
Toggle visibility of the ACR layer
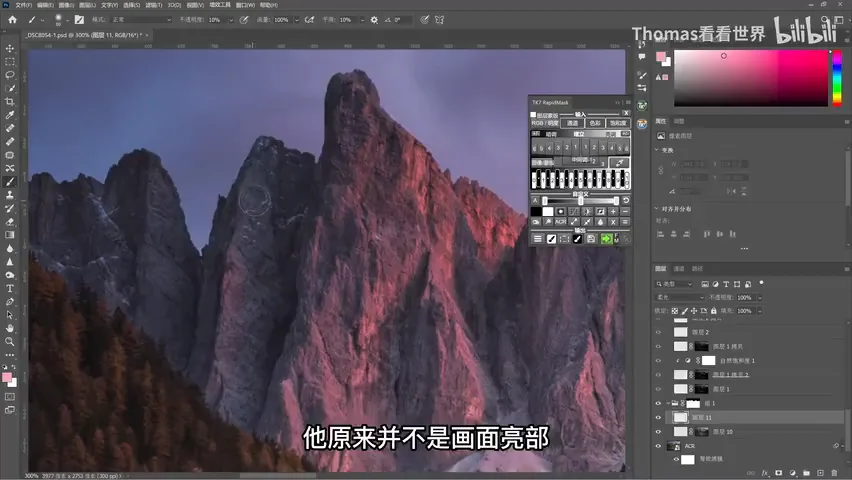[x=659, y=446]
